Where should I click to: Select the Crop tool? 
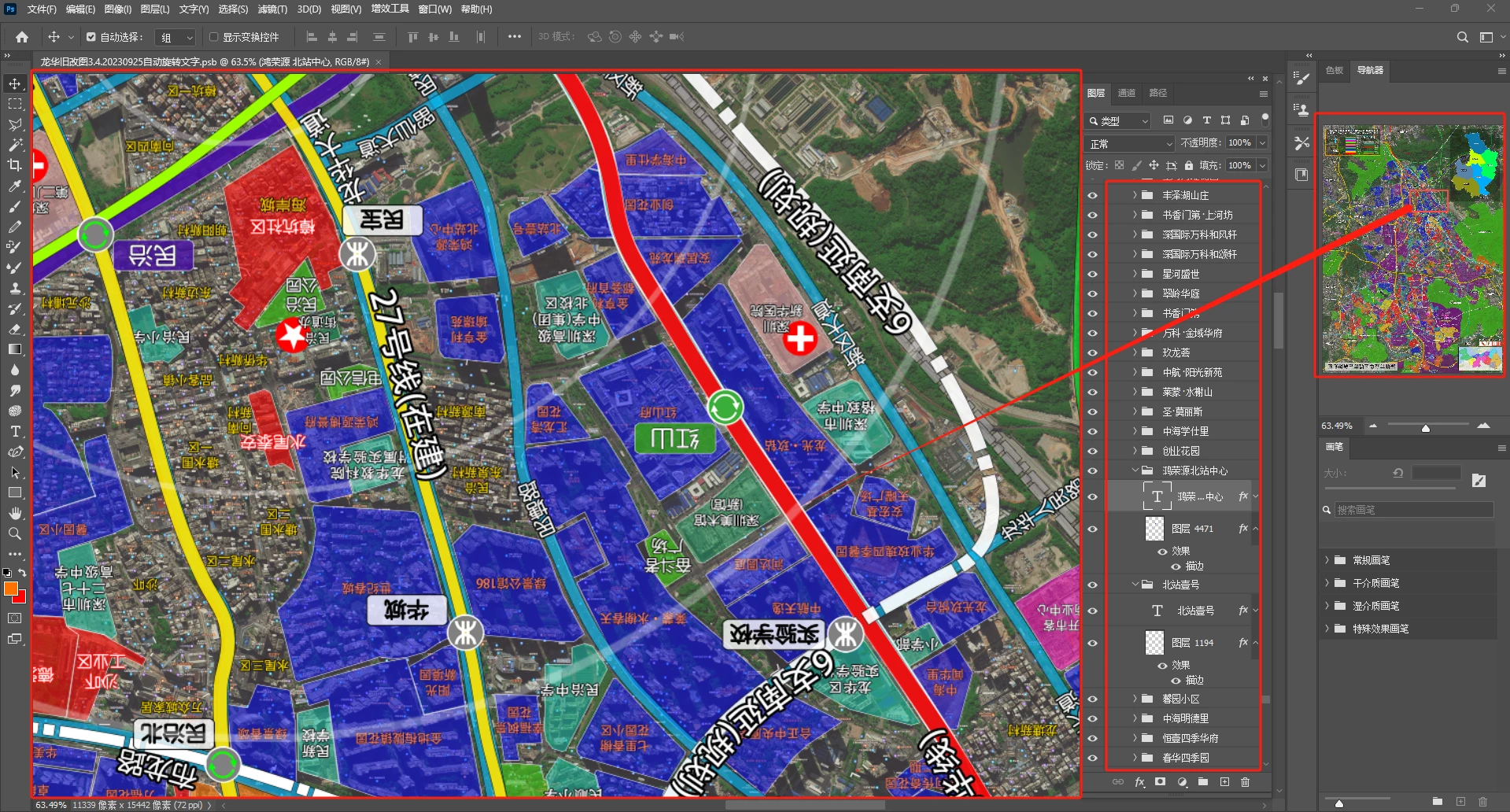pyautogui.click(x=15, y=164)
